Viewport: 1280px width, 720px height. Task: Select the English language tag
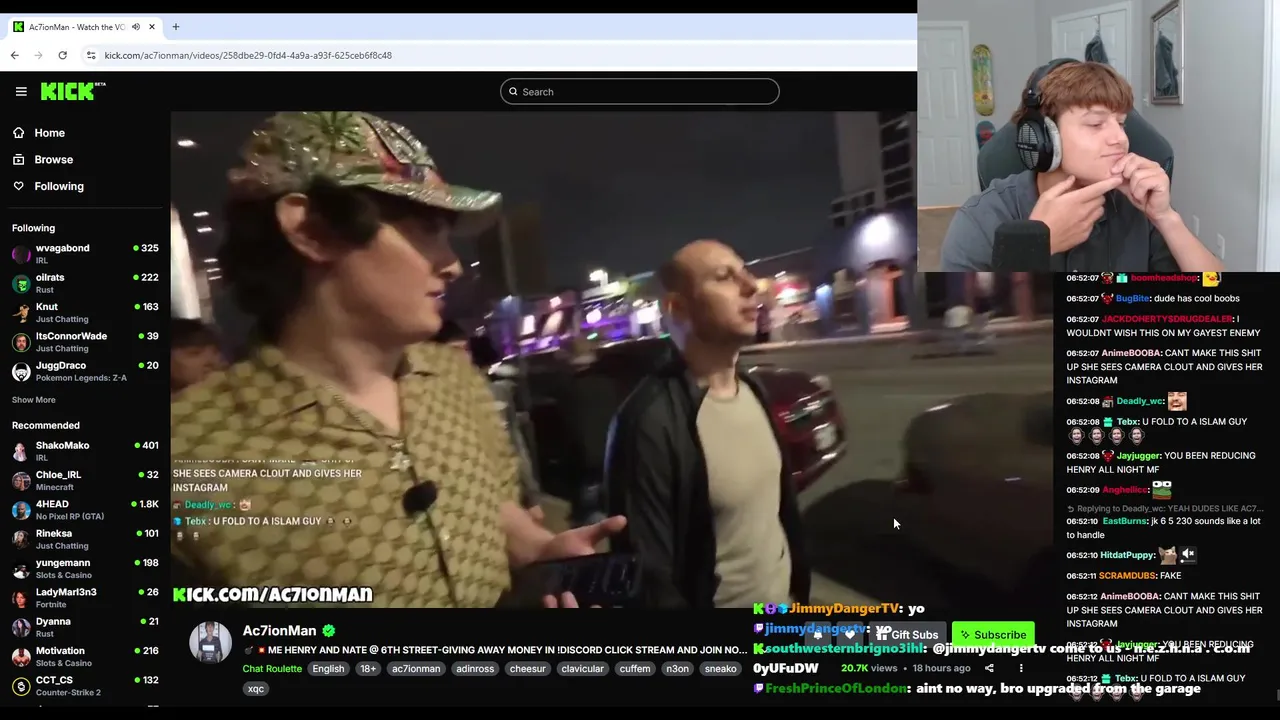328,669
